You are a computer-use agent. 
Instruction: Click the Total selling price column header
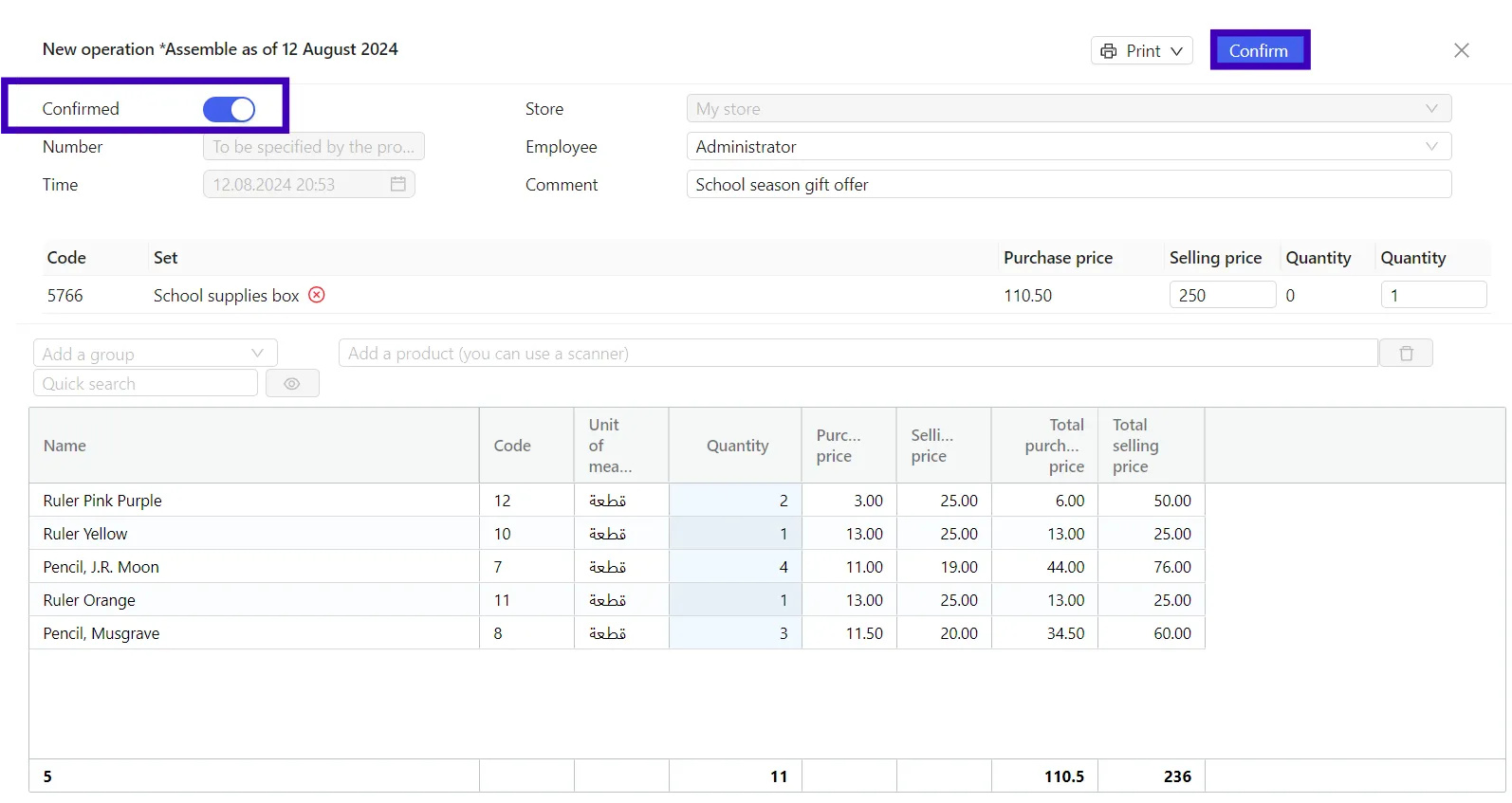pyautogui.click(x=1152, y=446)
